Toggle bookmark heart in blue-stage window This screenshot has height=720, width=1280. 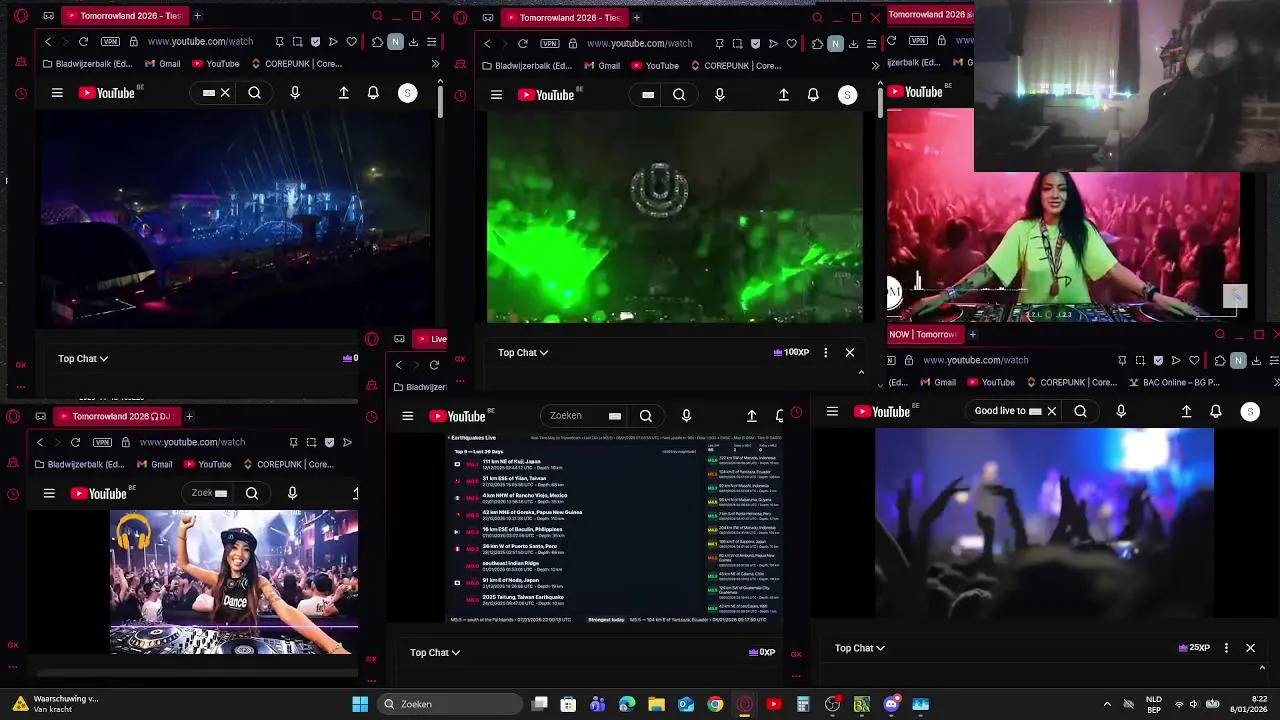[351, 42]
